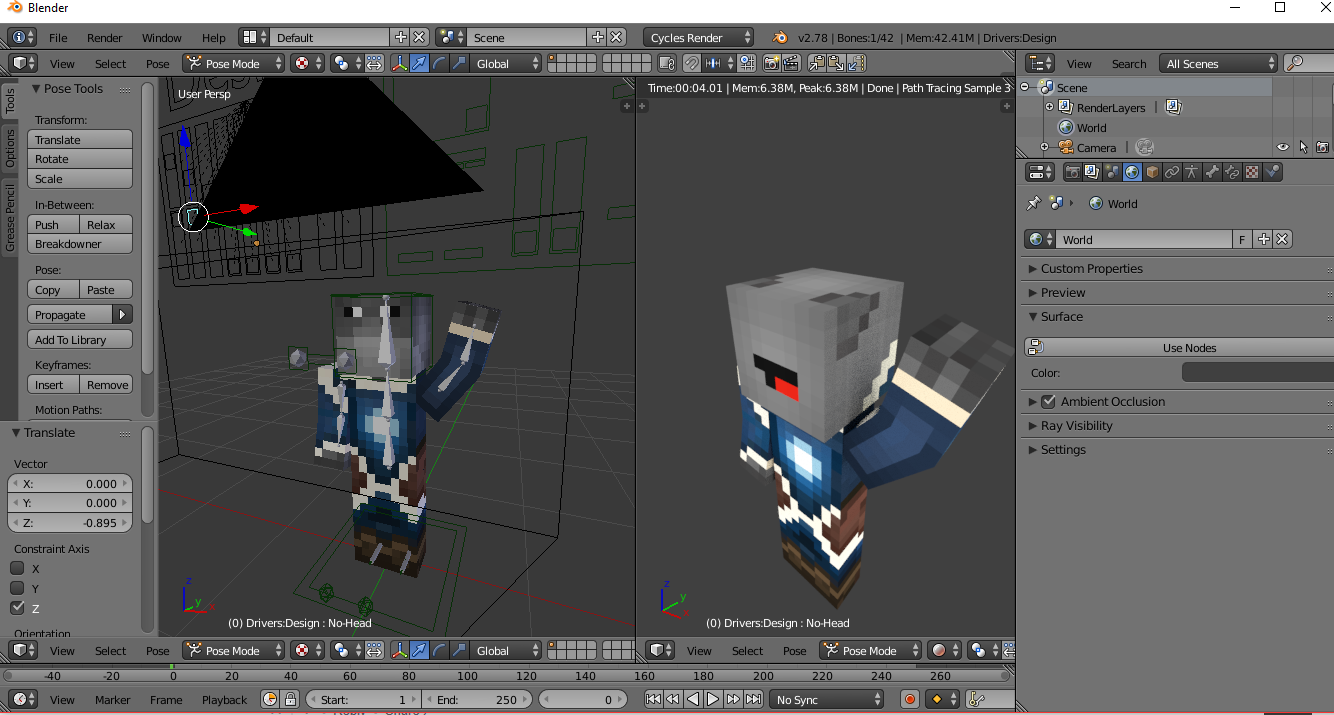Open the Marker menu in the timeline

click(x=113, y=700)
